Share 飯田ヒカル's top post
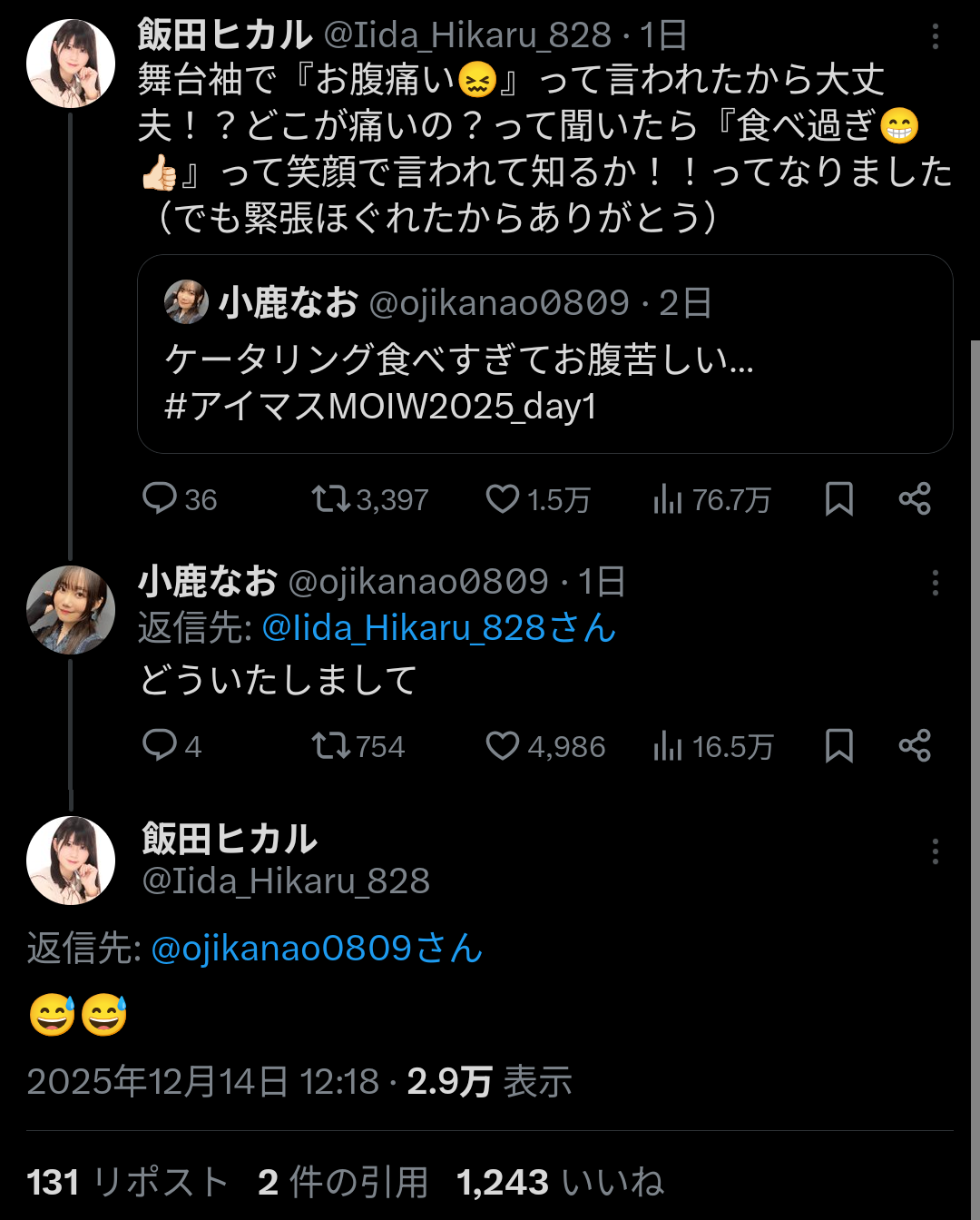980x1220 pixels. click(915, 498)
